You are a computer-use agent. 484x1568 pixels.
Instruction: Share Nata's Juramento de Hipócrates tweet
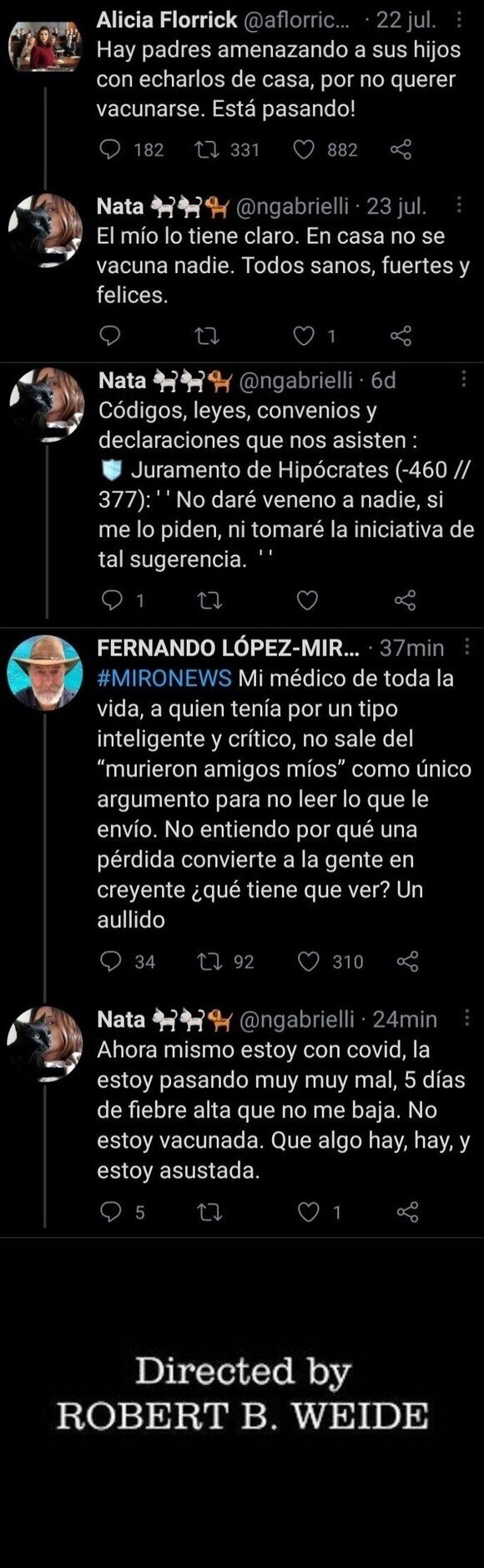tap(405, 600)
